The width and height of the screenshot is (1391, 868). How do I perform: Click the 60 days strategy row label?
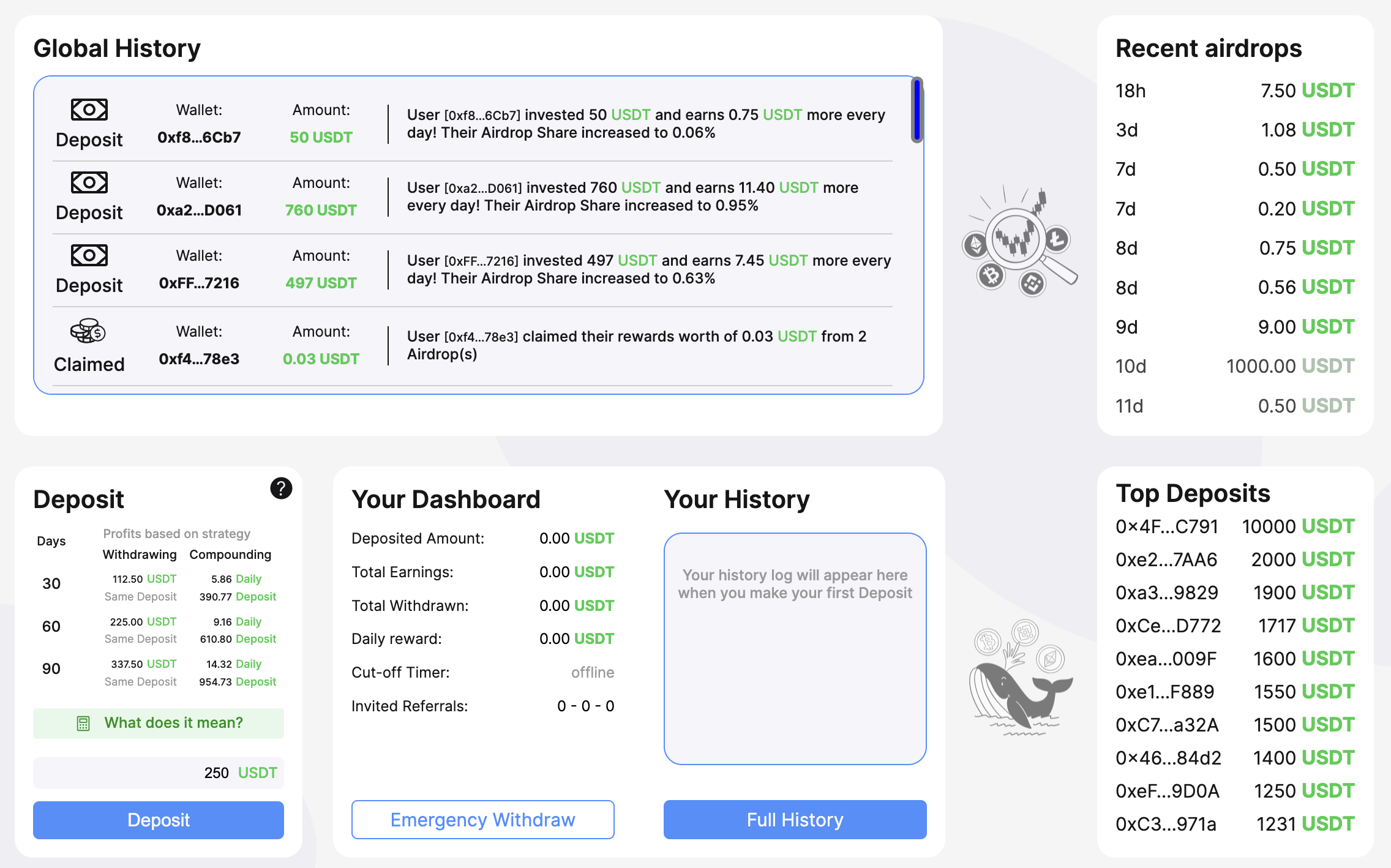51,627
